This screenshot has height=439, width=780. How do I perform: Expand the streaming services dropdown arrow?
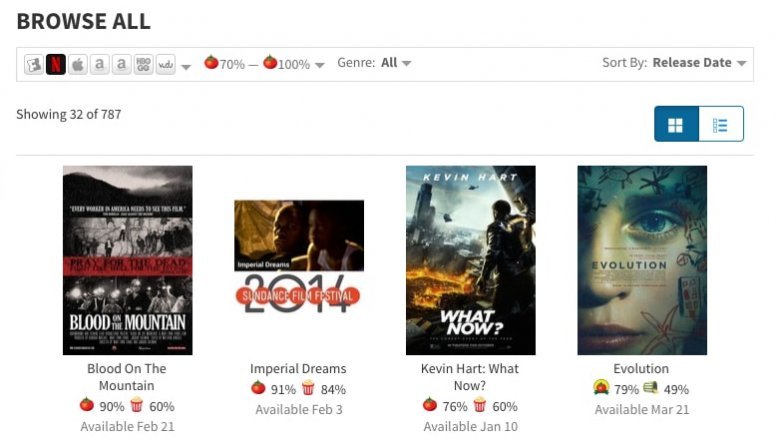pyautogui.click(x=186, y=67)
